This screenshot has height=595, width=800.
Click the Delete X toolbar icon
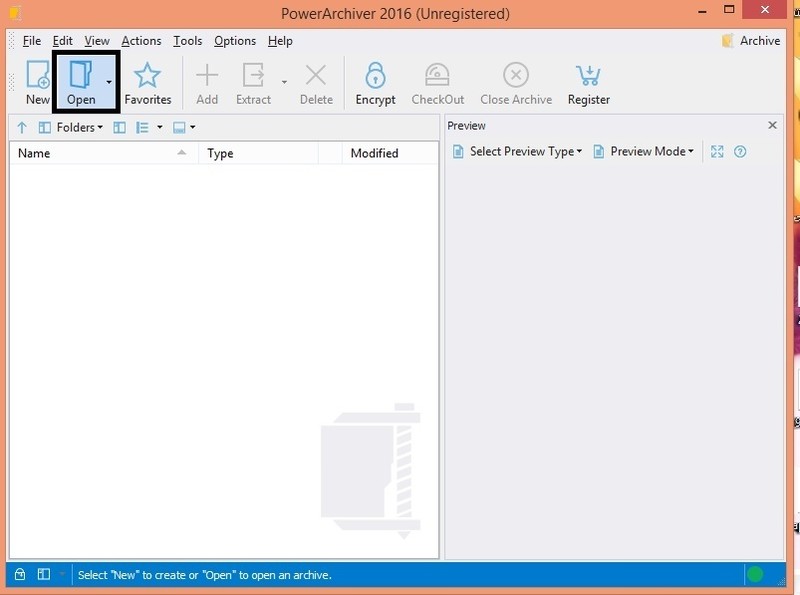tap(316, 75)
